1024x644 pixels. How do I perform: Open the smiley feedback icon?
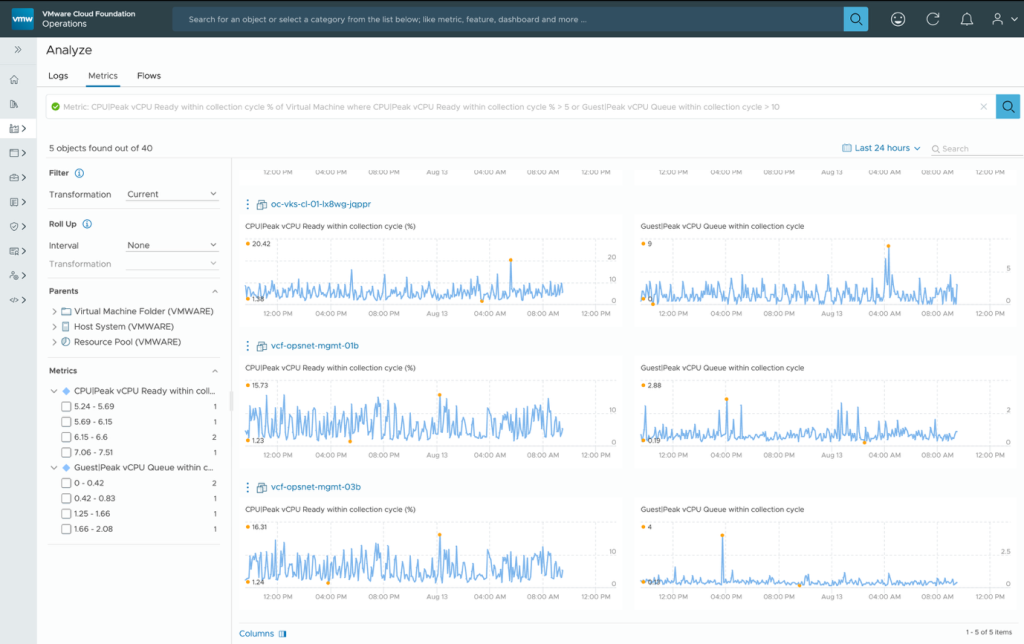[899, 19]
